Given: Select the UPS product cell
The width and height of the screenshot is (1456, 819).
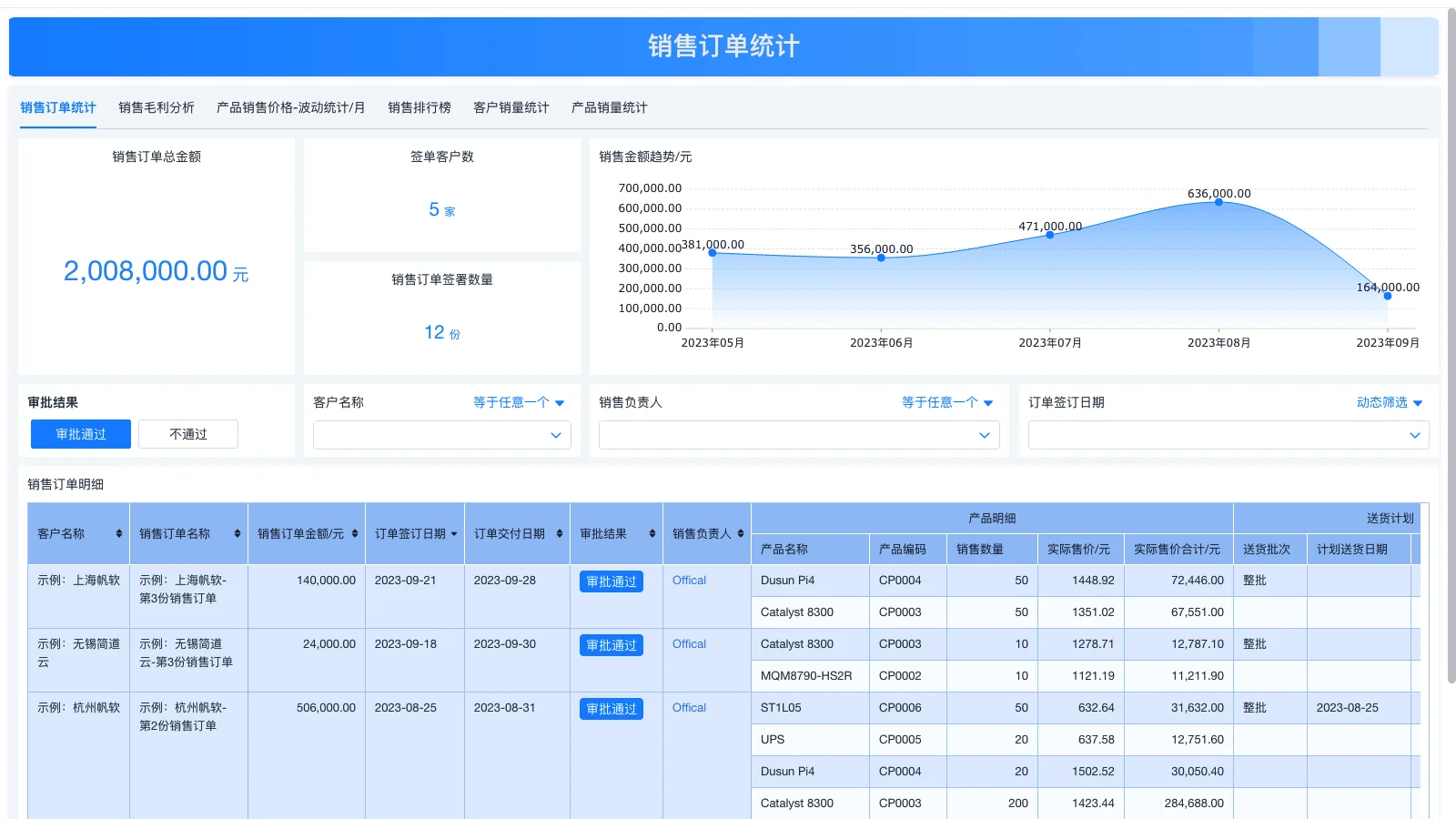Looking at the screenshot, I should point(810,740).
